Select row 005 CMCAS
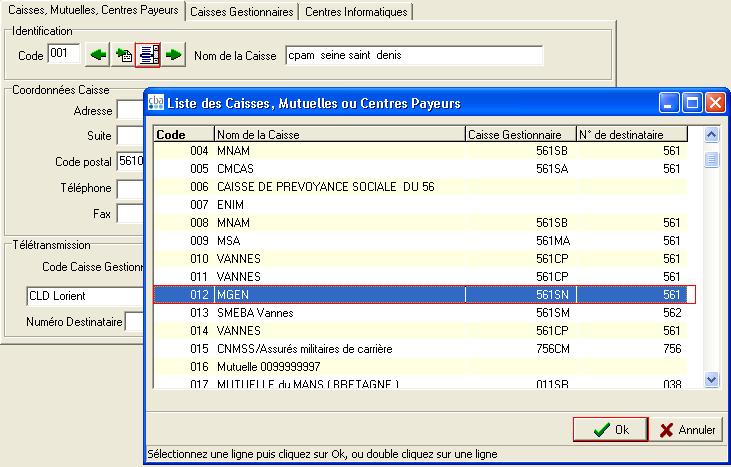Screen dimensions: 731x467 (x=421, y=169)
